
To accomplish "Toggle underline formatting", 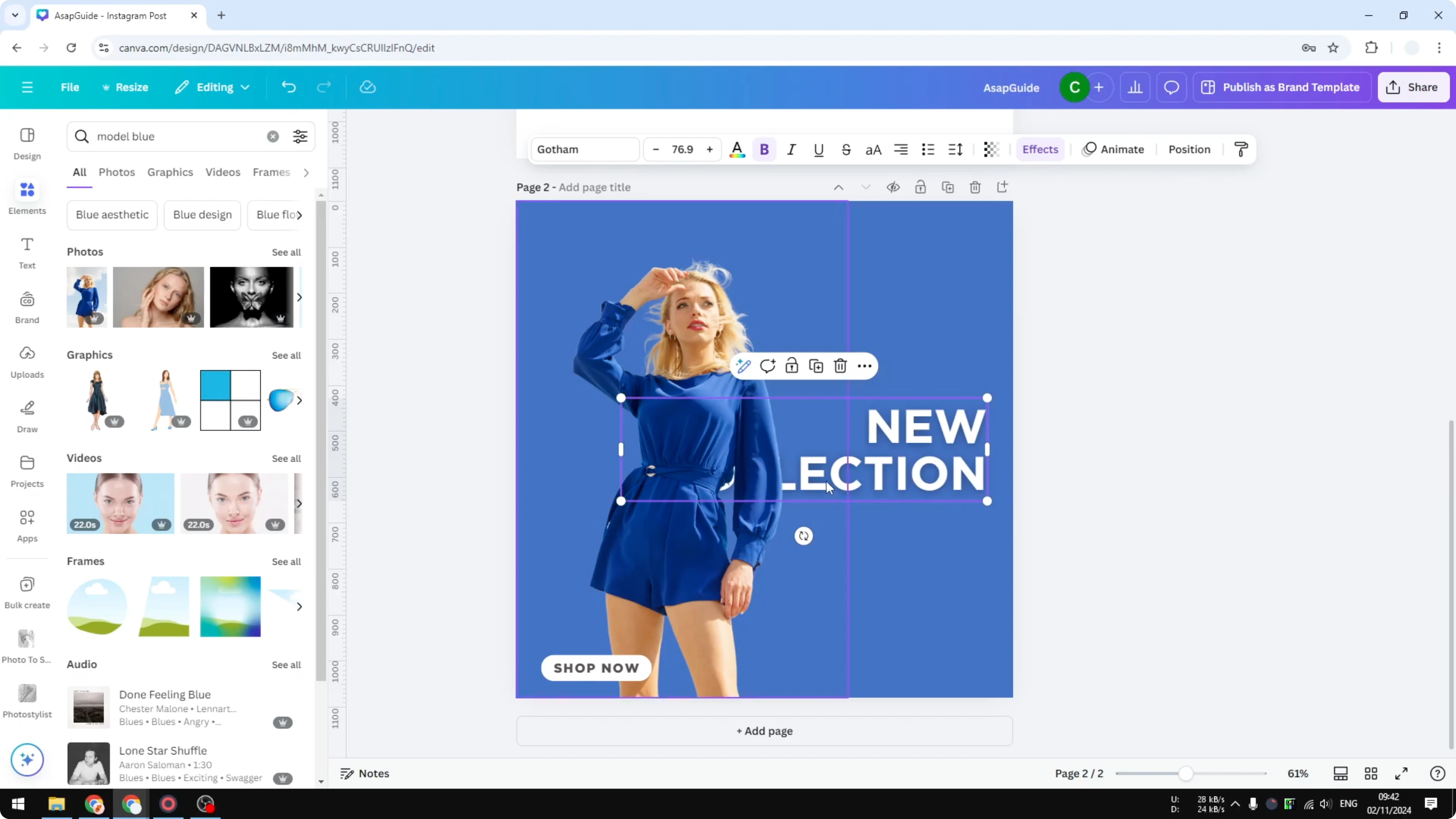I will 819,149.
